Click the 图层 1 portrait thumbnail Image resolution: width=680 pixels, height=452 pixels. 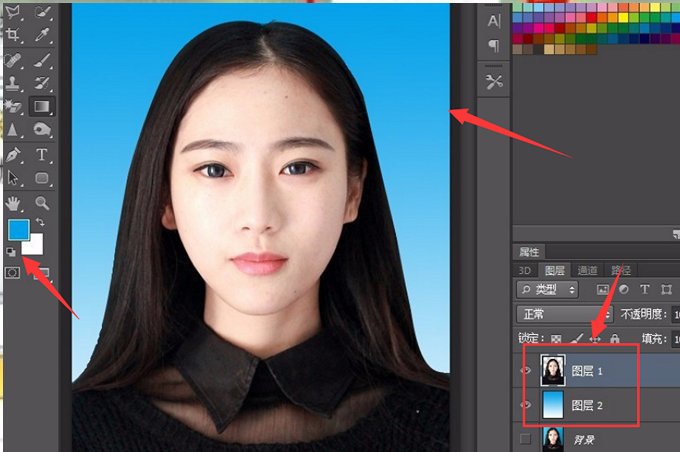(553, 370)
